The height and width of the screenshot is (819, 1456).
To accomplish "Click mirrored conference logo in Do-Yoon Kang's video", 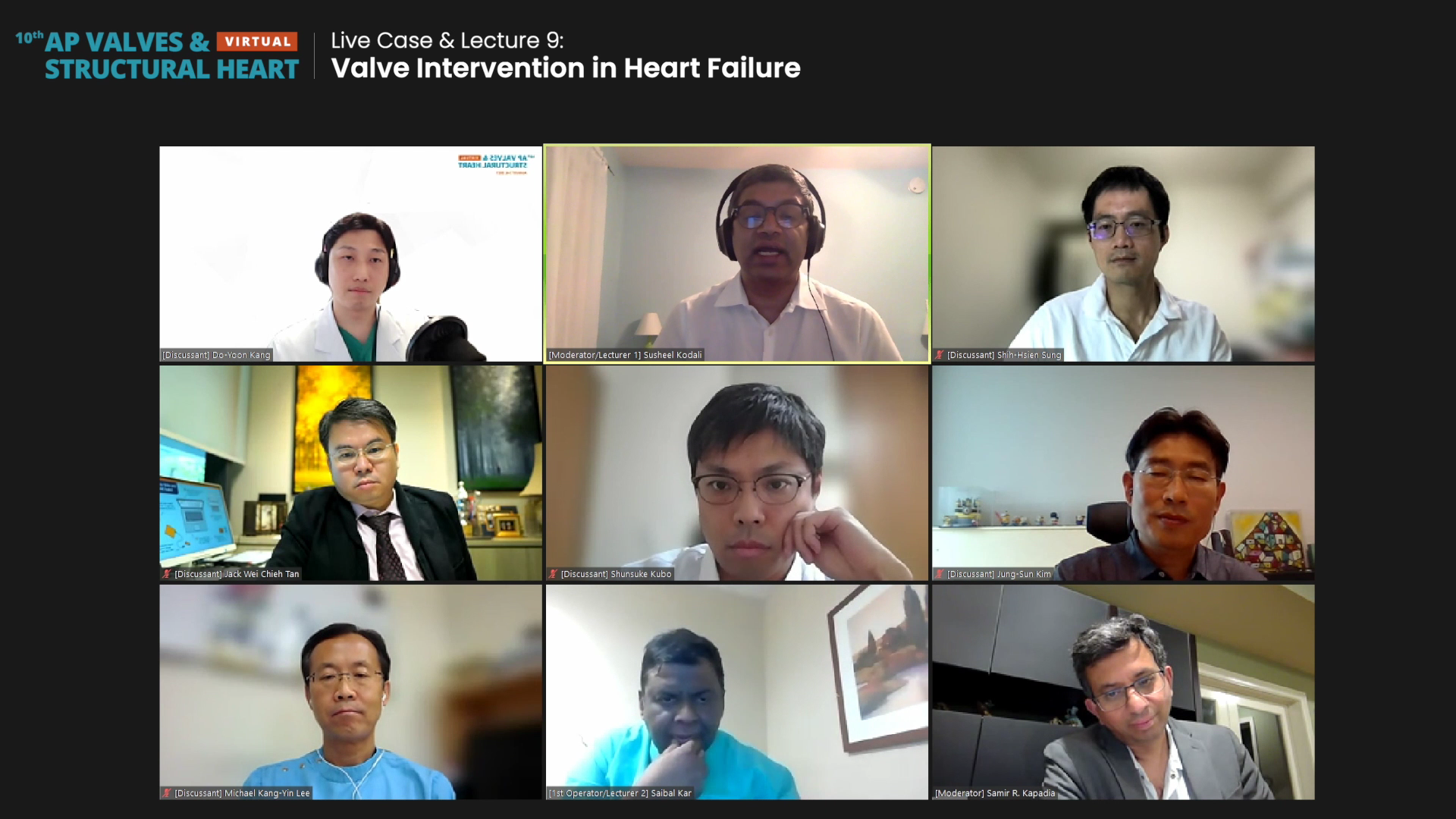I will click(x=494, y=164).
